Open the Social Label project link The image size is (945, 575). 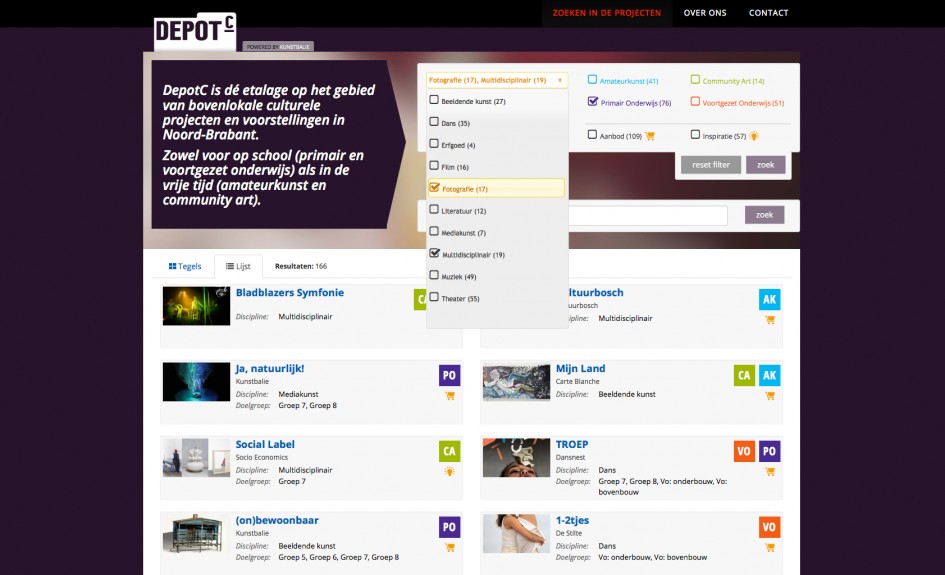(265, 445)
